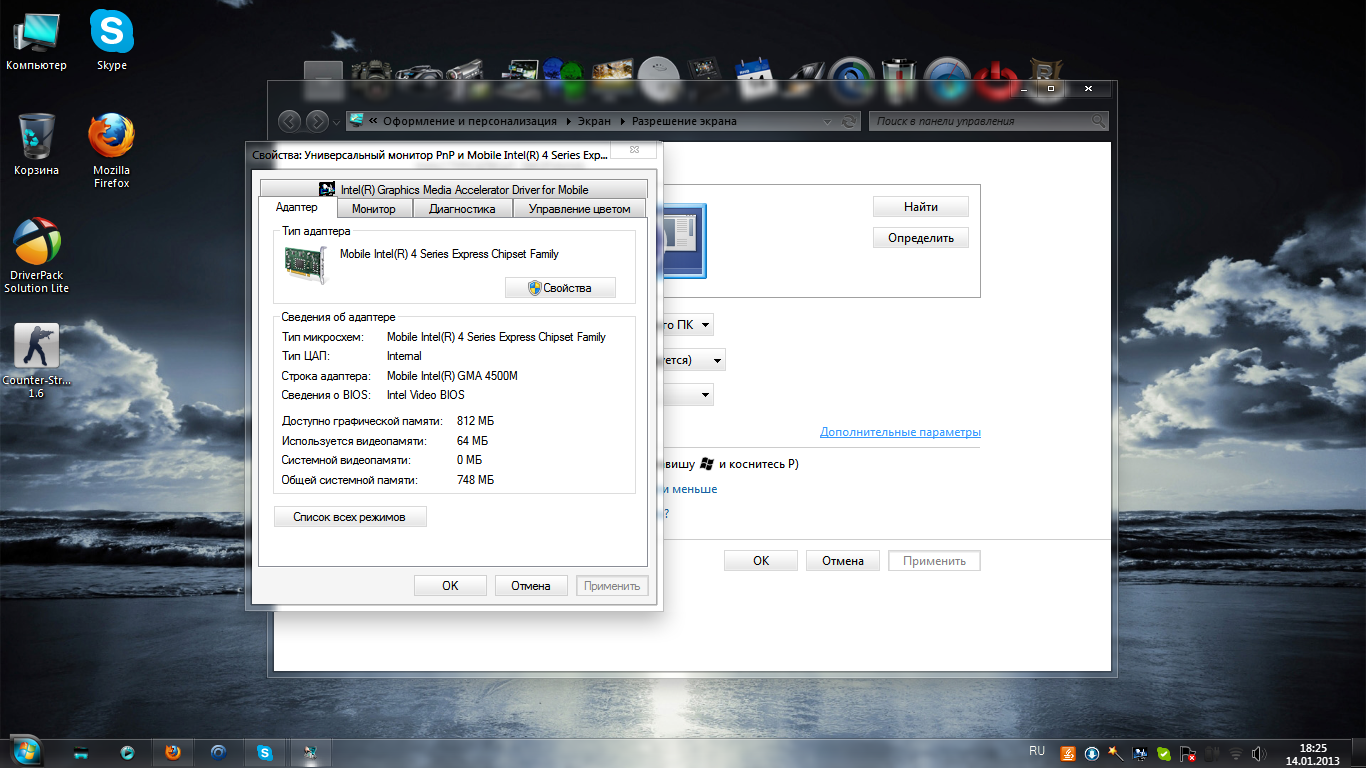Select the Управление цветом tab

[579, 209]
